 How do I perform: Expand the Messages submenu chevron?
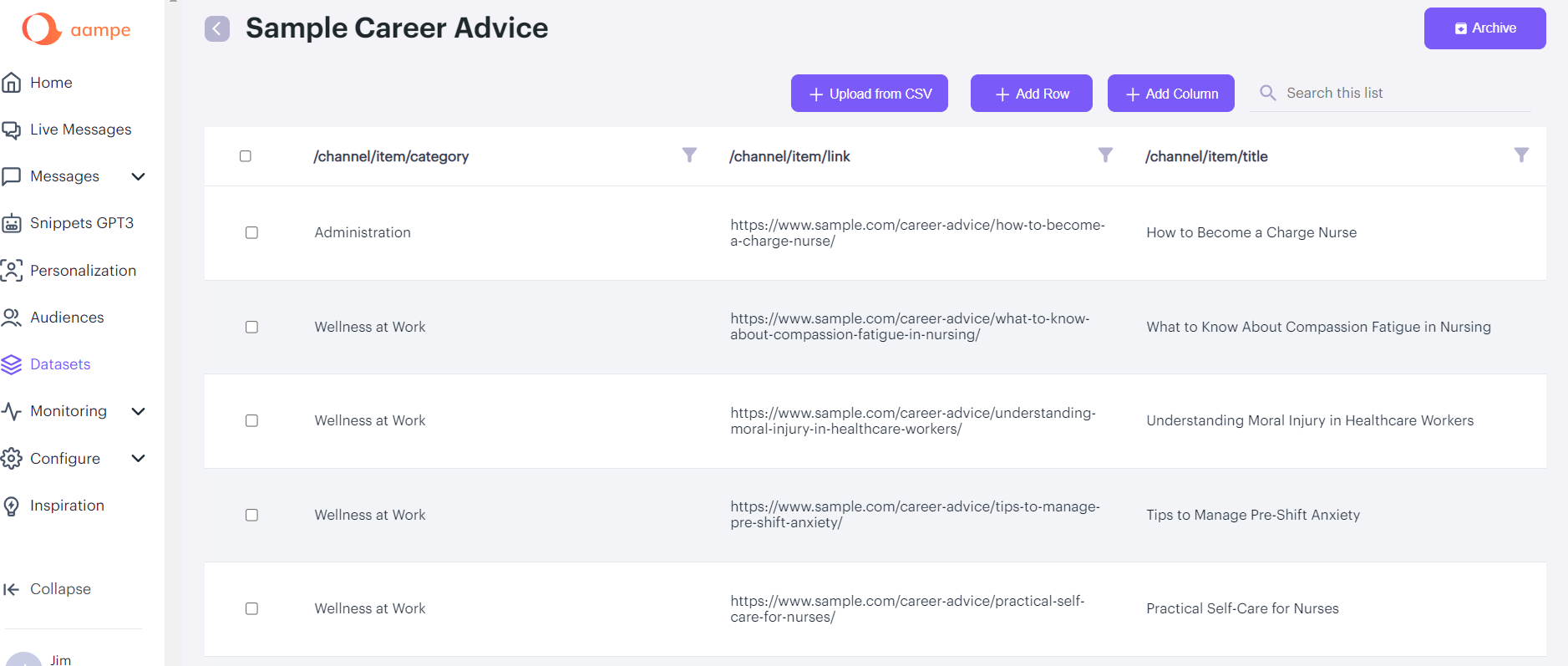(139, 176)
